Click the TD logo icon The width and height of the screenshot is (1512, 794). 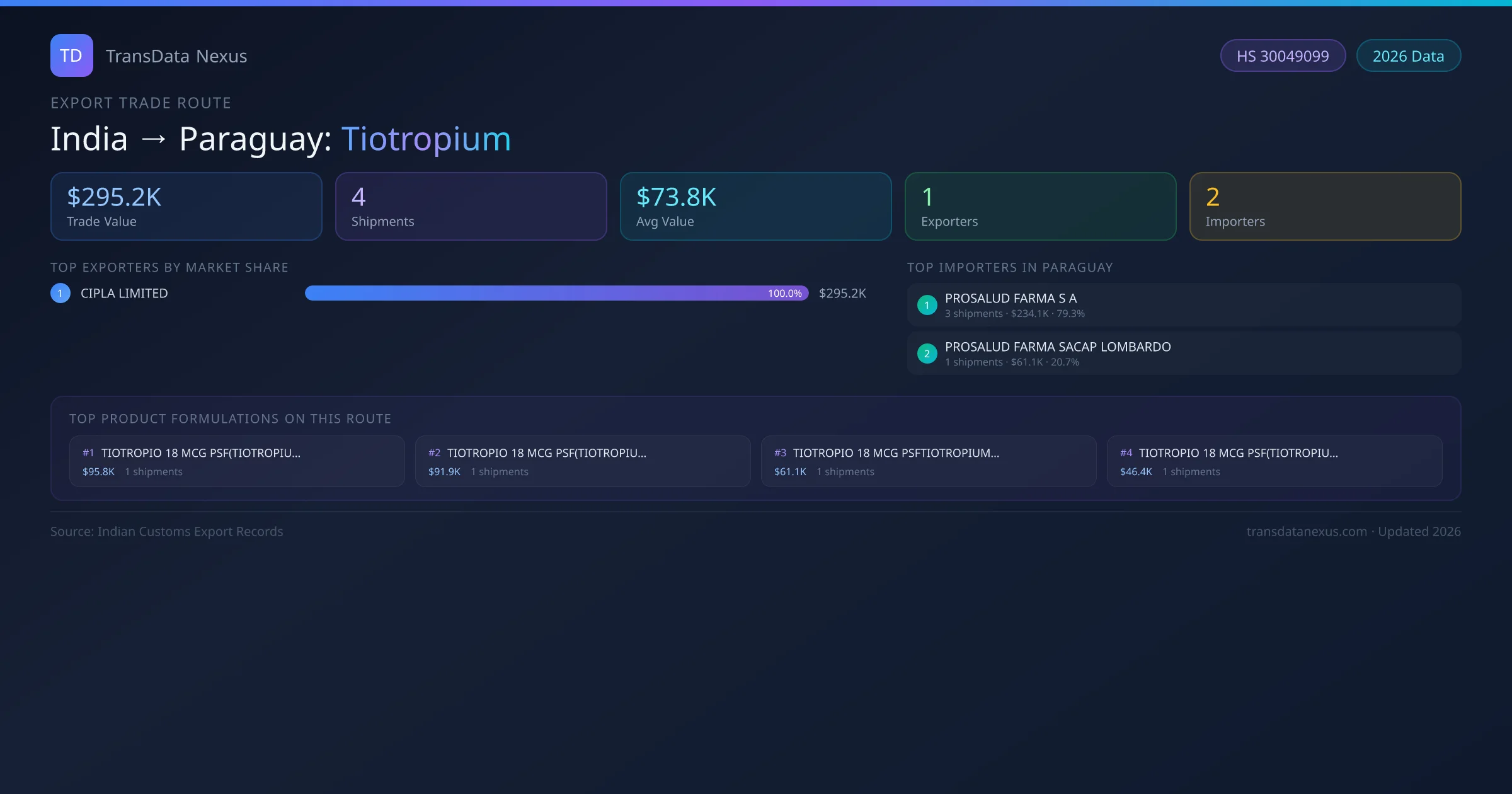71,55
